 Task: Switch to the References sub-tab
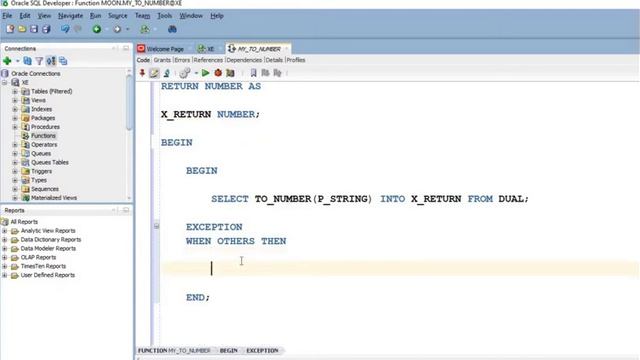click(x=208, y=60)
